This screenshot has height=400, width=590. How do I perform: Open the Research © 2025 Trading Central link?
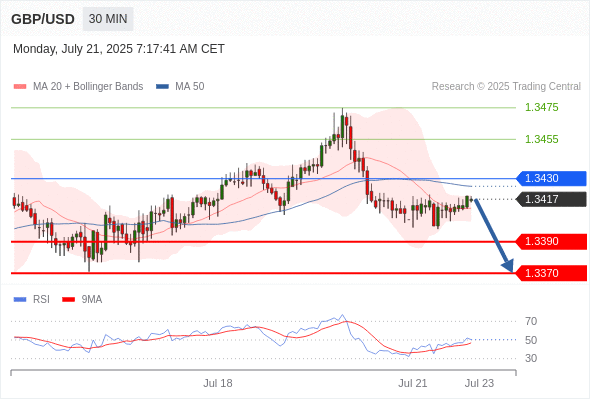(506, 87)
